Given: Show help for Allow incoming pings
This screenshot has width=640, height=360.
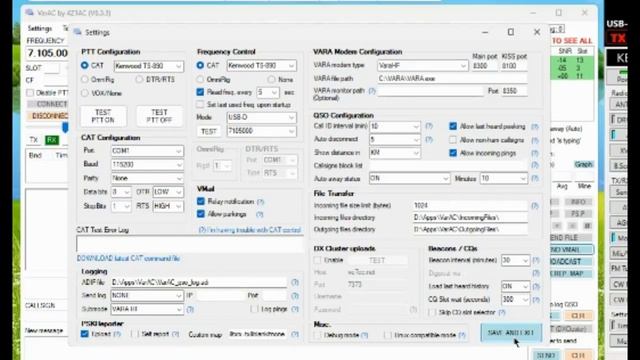Looking at the screenshot, I should click(x=535, y=153).
